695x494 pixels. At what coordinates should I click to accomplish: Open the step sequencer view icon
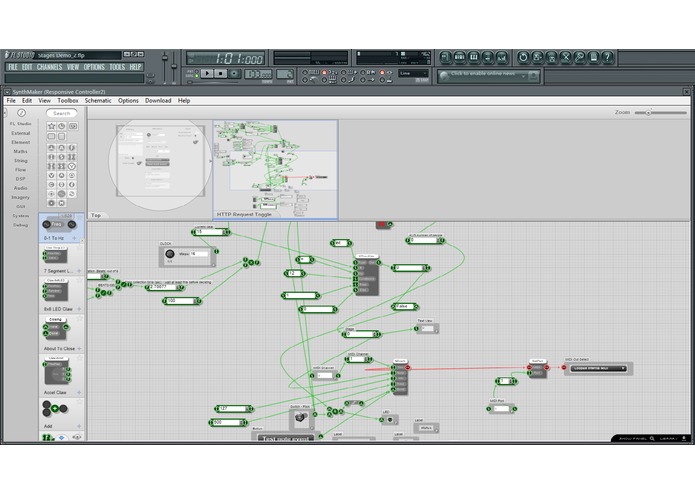460,57
